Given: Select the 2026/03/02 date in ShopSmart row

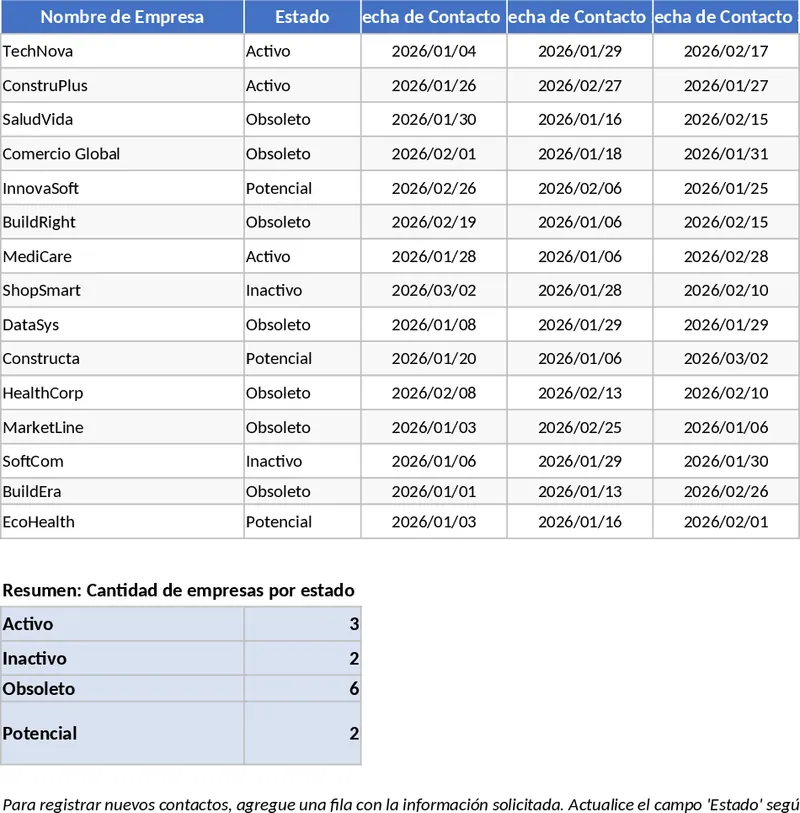Looking at the screenshot, I should coord(434,291).
